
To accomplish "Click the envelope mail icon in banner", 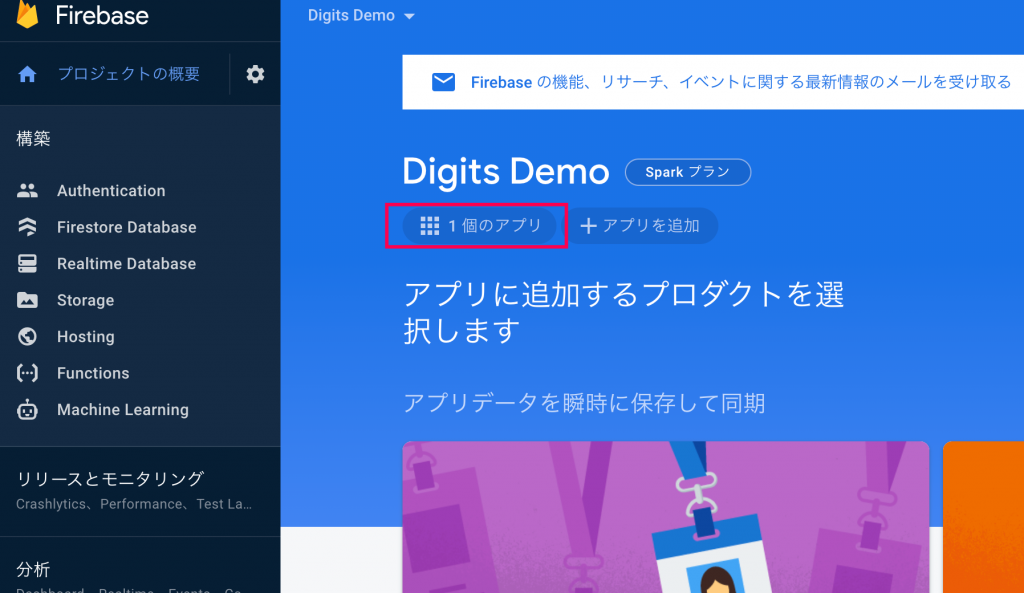I will [443, 82].
